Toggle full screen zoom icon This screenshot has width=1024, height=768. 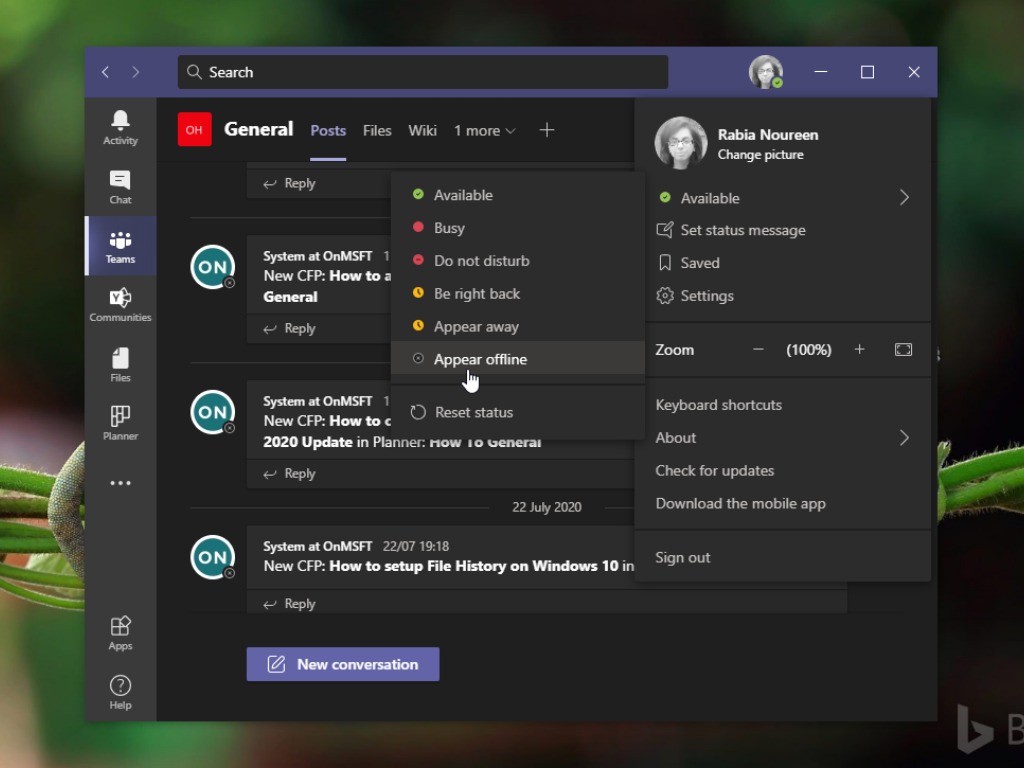click(903, 350)
